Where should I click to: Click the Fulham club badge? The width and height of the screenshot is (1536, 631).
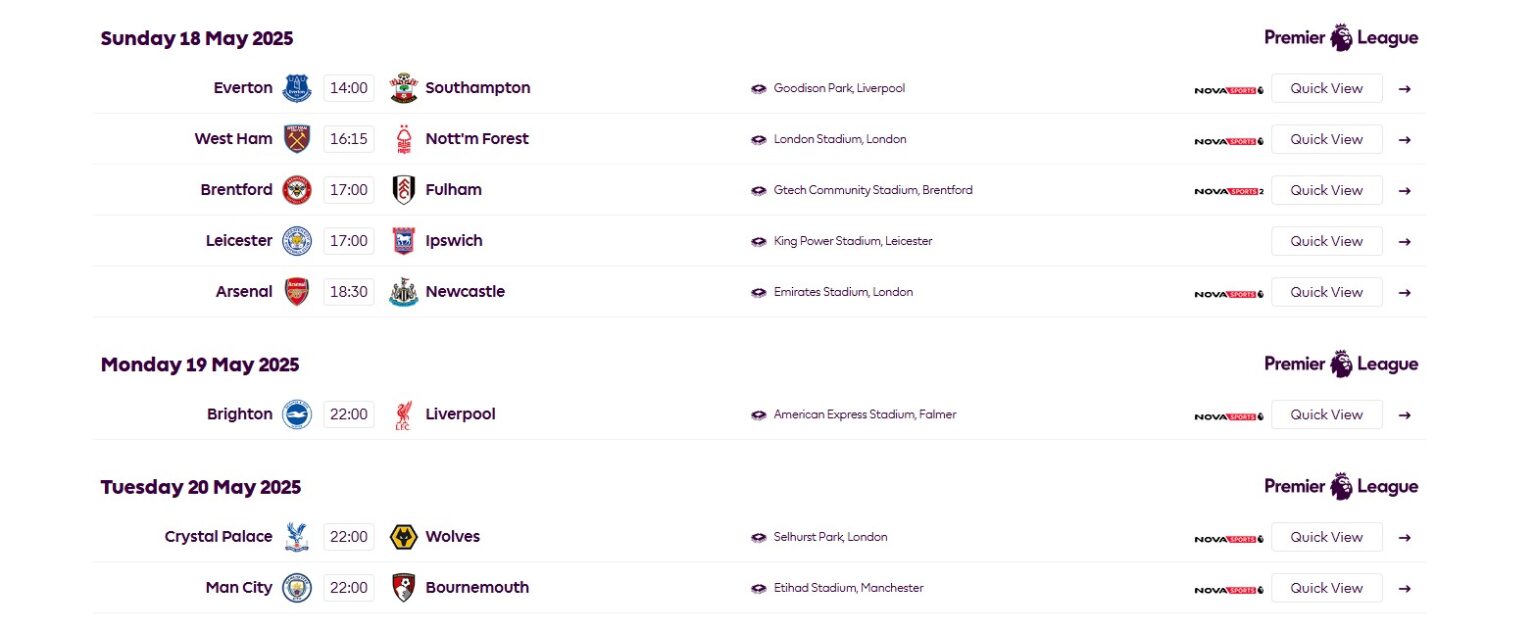click(403, 190)
